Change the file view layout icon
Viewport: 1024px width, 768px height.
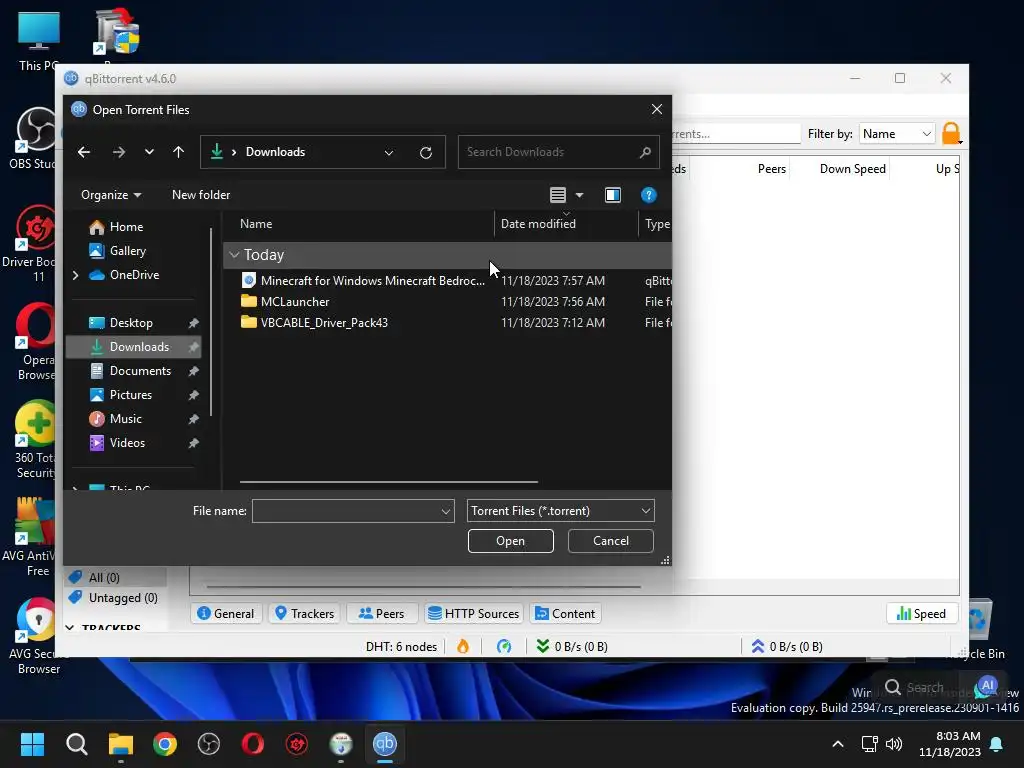[x=558, y=195]
